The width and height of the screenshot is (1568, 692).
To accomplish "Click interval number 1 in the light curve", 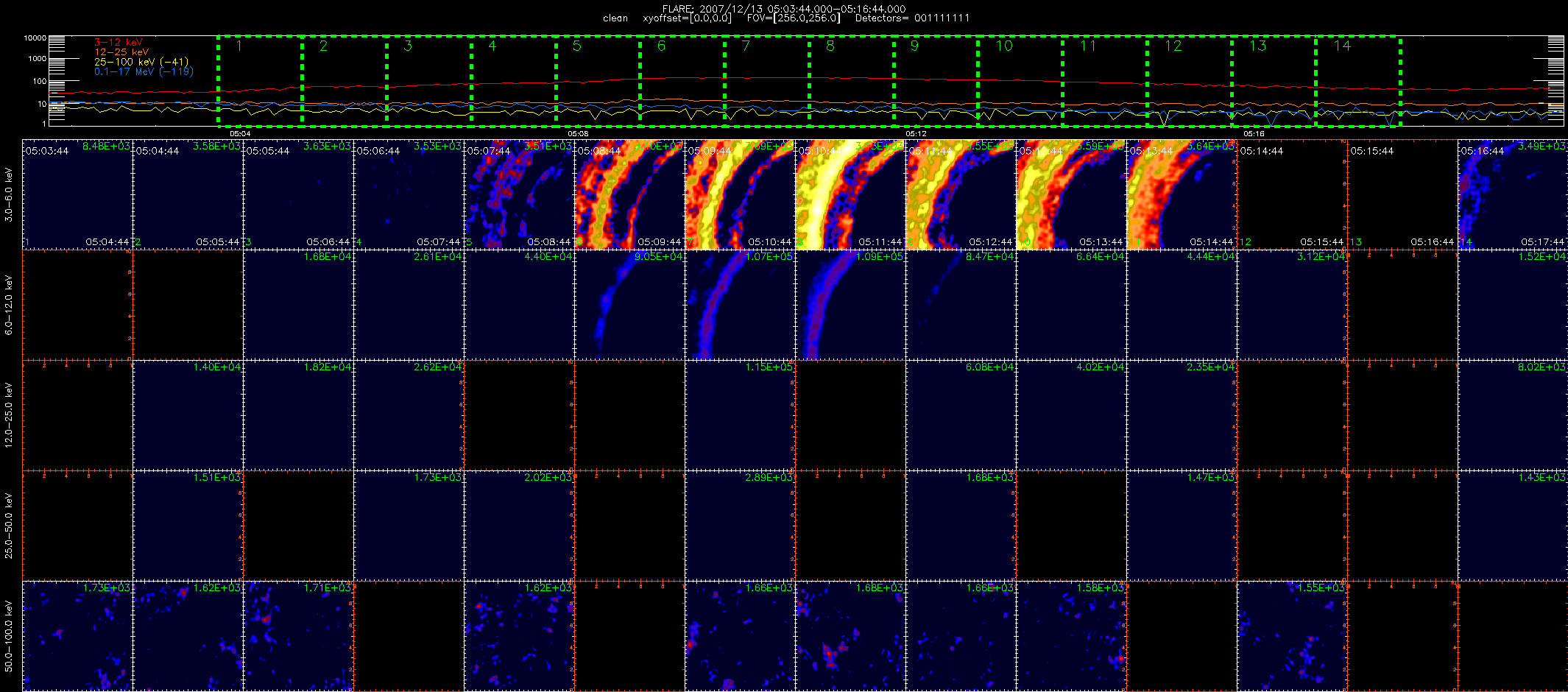I will 239,46.
